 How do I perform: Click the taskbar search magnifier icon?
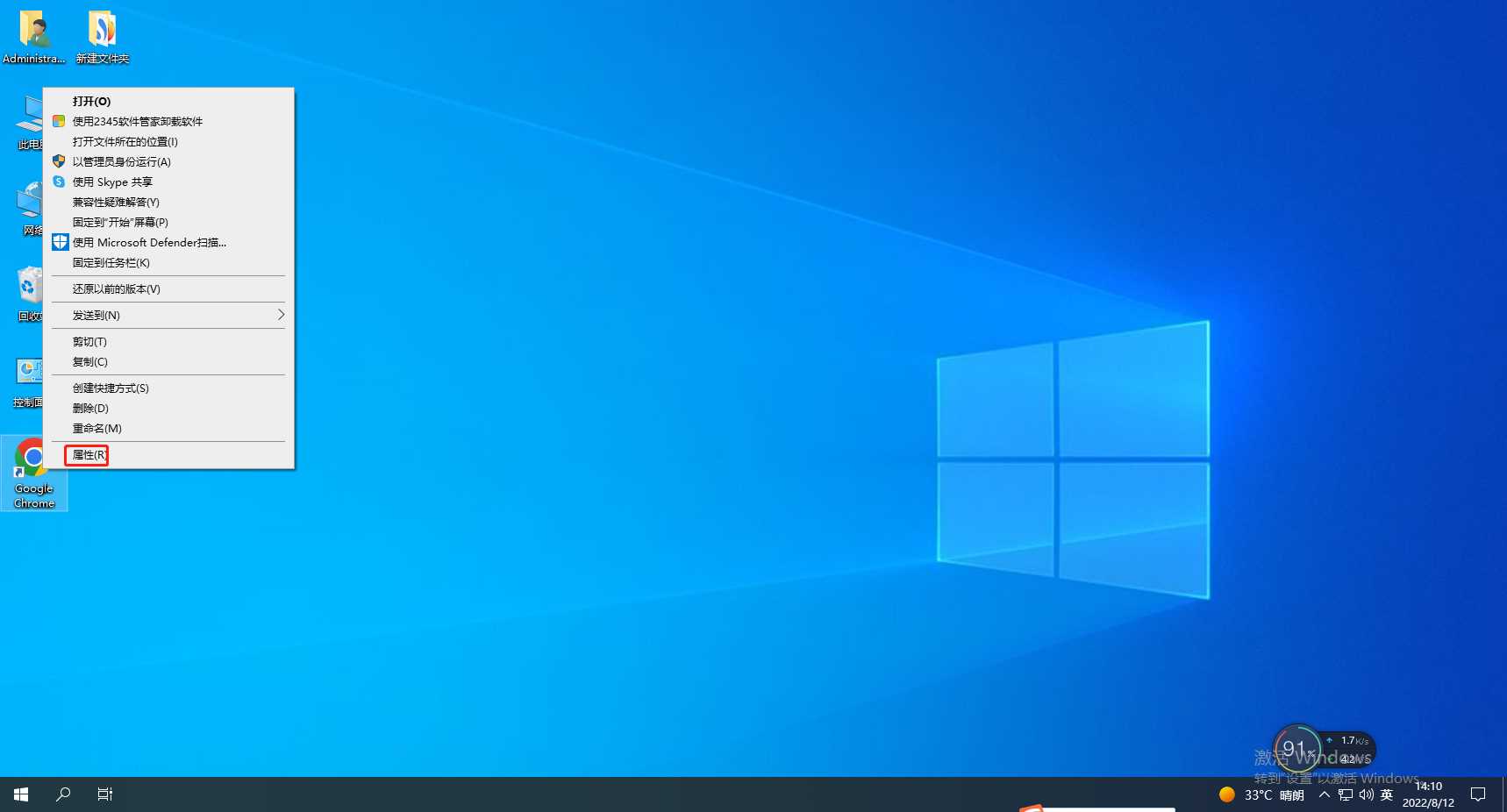(x=63, y=794)
